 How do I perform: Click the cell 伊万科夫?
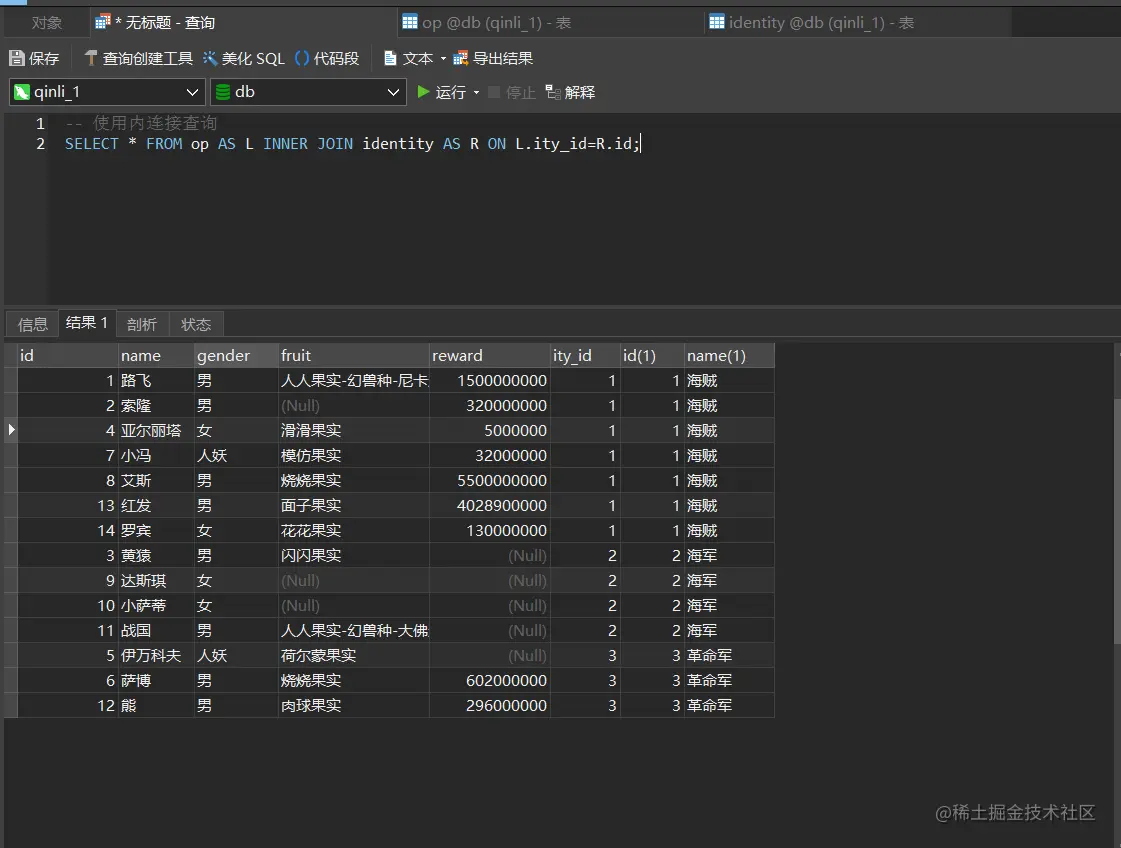click(157, 656)
